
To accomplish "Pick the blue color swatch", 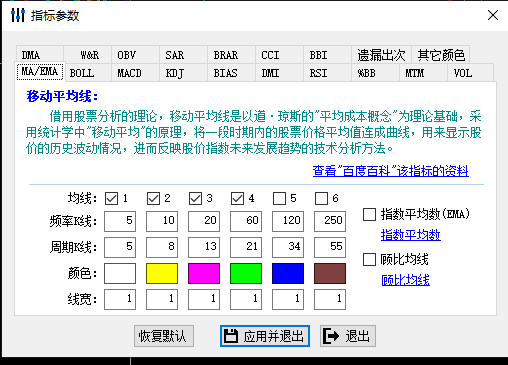I will [x=288, y=273].
